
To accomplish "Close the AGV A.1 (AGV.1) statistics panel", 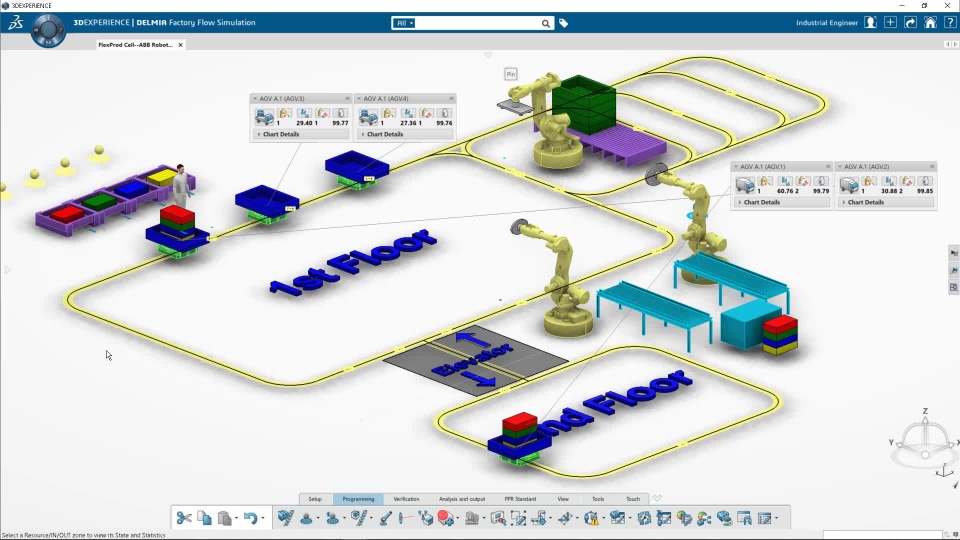I will click(828, 167).
